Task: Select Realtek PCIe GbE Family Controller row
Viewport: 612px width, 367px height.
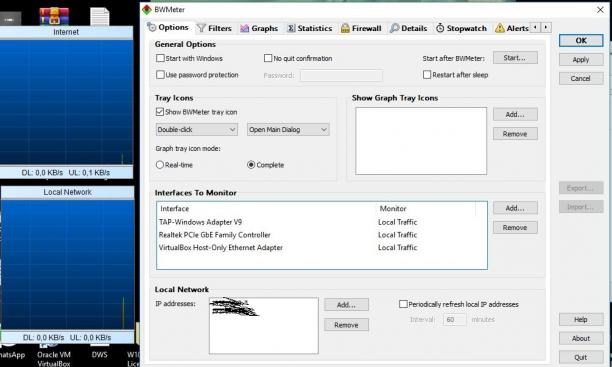Action: click(322, 235)
